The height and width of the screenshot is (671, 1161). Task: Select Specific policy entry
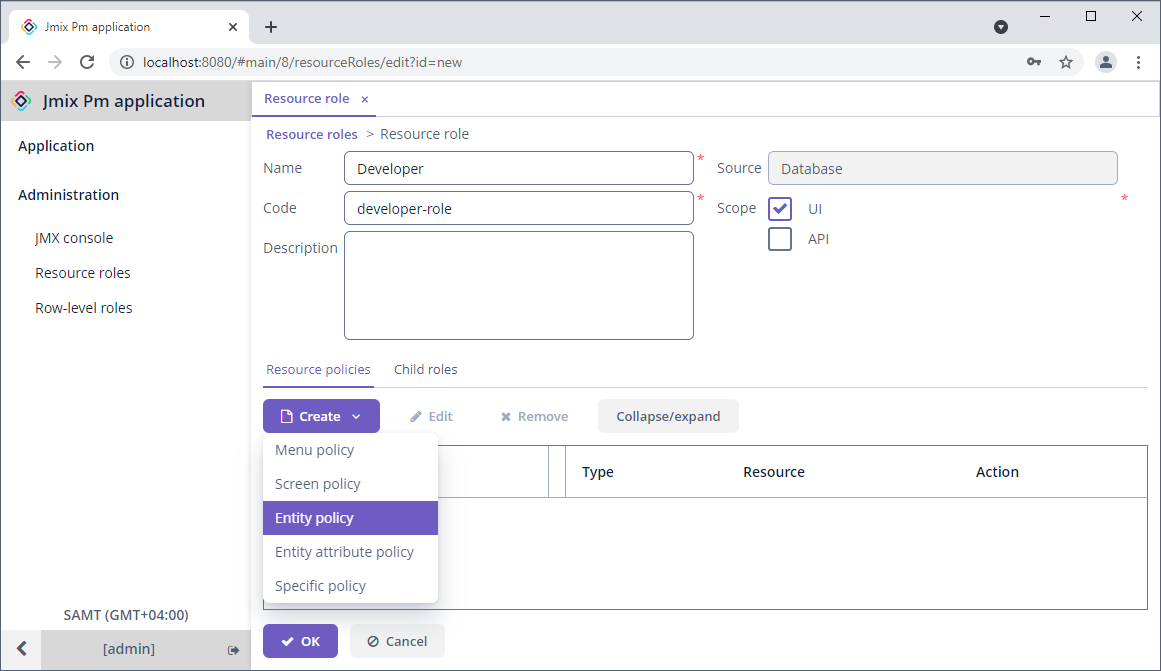pyautogui.click(x=350, y=587)
